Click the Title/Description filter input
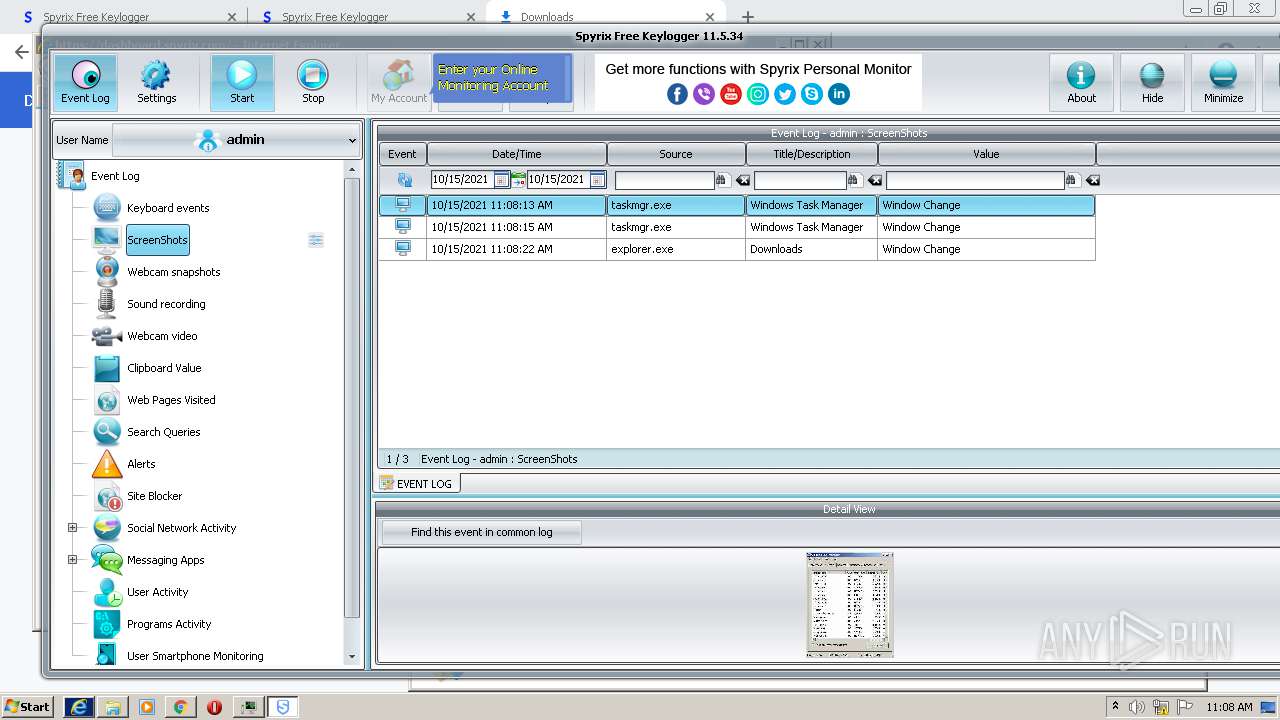Image resolution: width=1280 pixels, height=720 pixels. (800, 180)
